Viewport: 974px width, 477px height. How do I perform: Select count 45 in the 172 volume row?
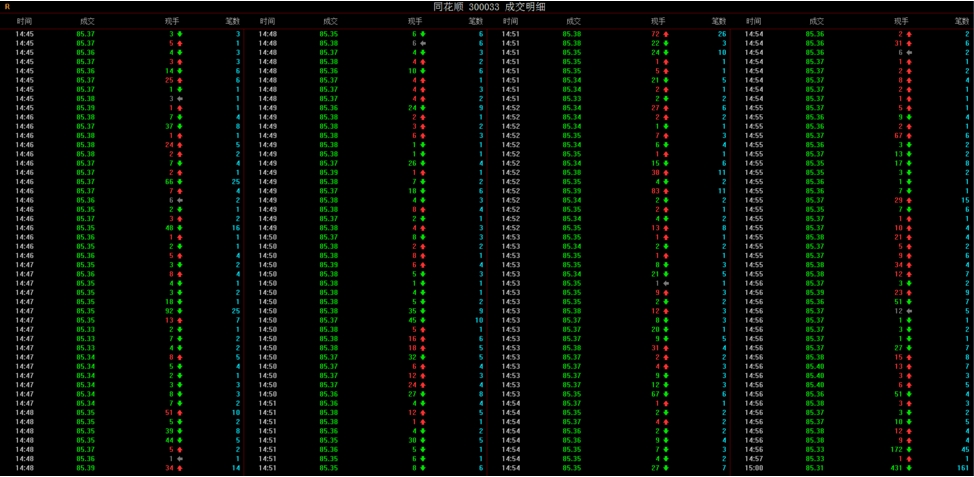point(965,449)
